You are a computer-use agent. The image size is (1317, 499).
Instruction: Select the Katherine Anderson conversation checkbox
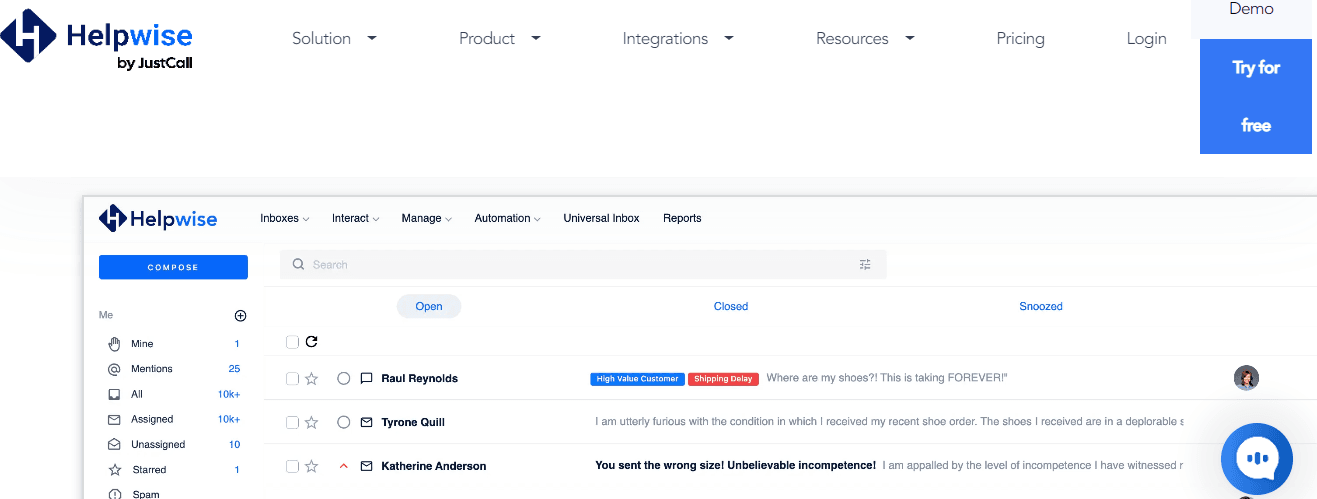point(292,467)
